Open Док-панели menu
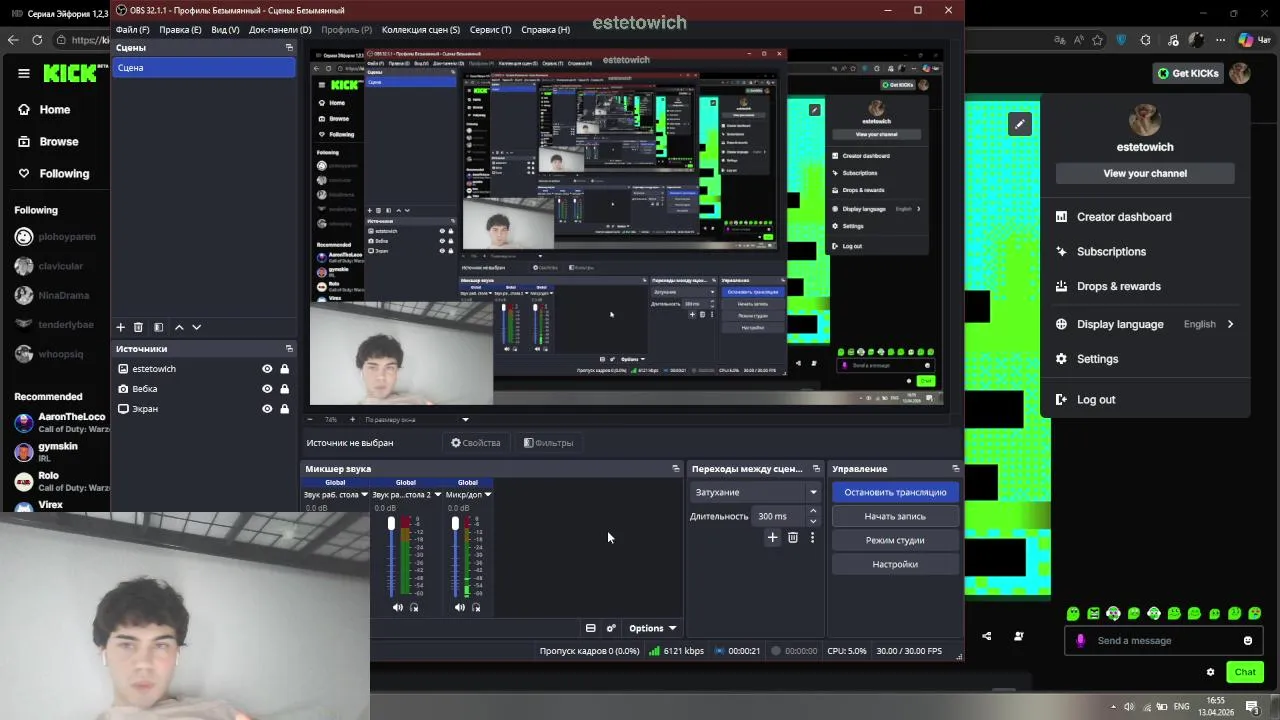Screen dimensions: 1280x720 pos(280,30)
